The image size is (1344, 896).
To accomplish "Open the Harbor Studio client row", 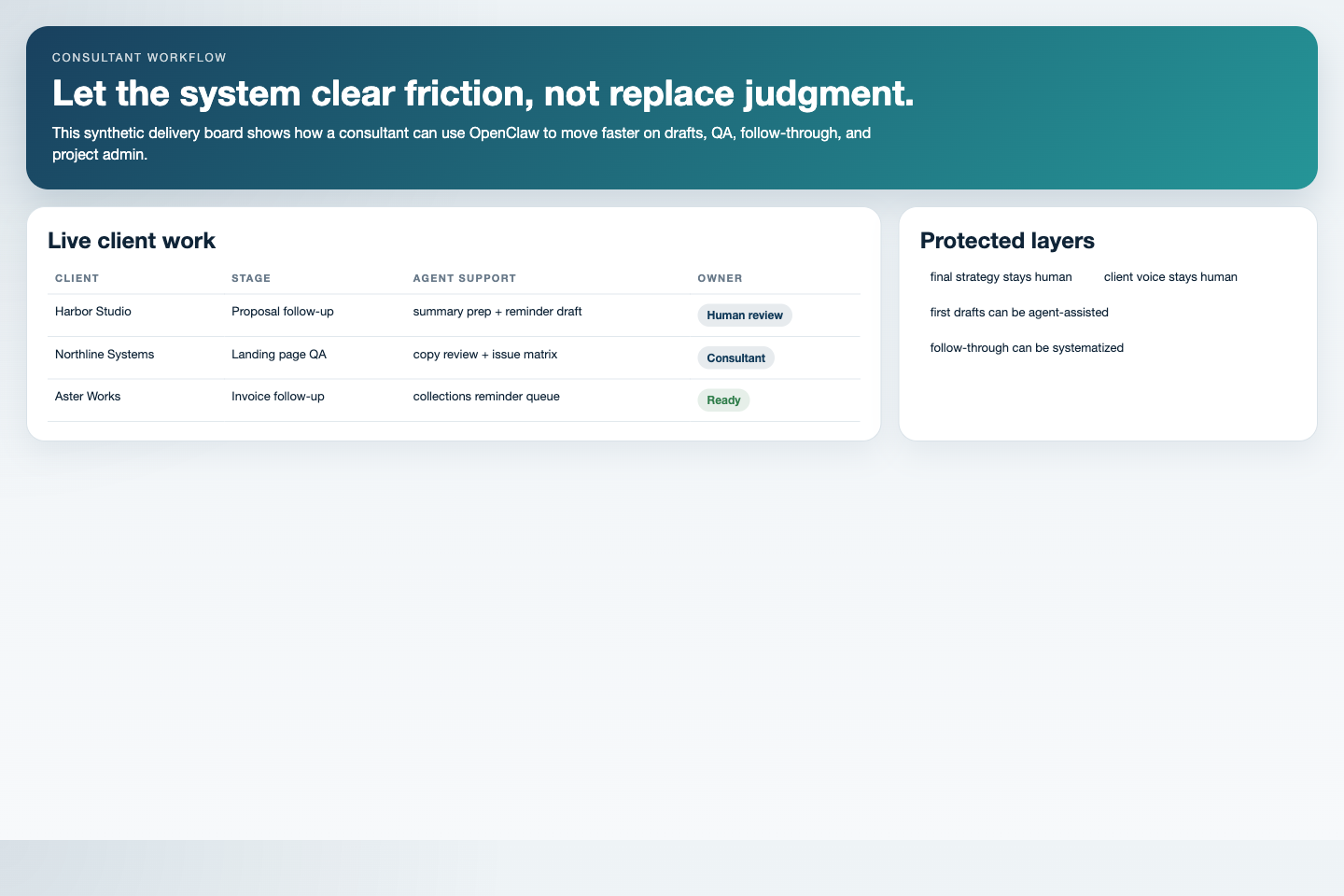I will pyautogui.click(x=93, y=312).
